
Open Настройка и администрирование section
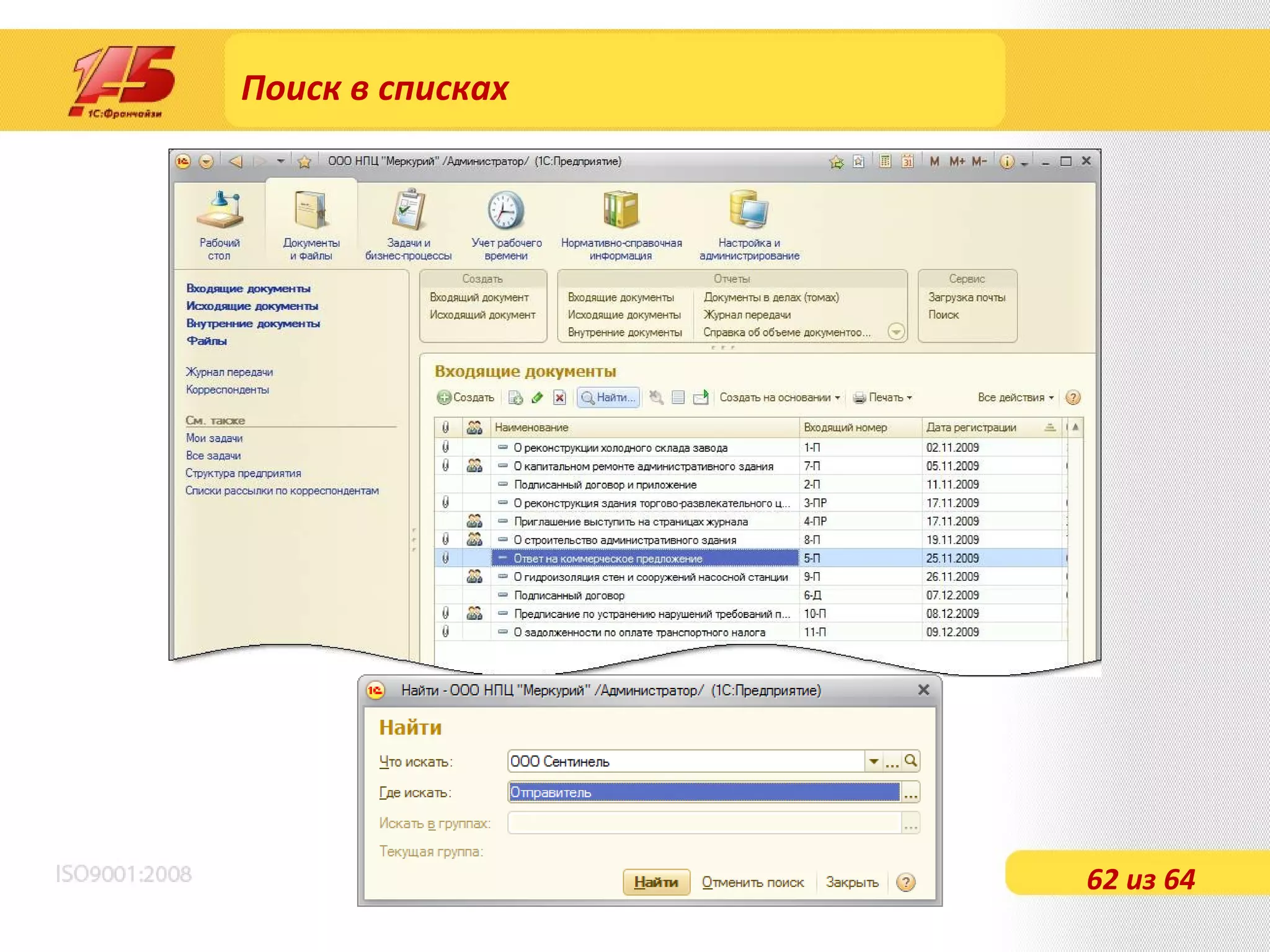coord(749,225)
